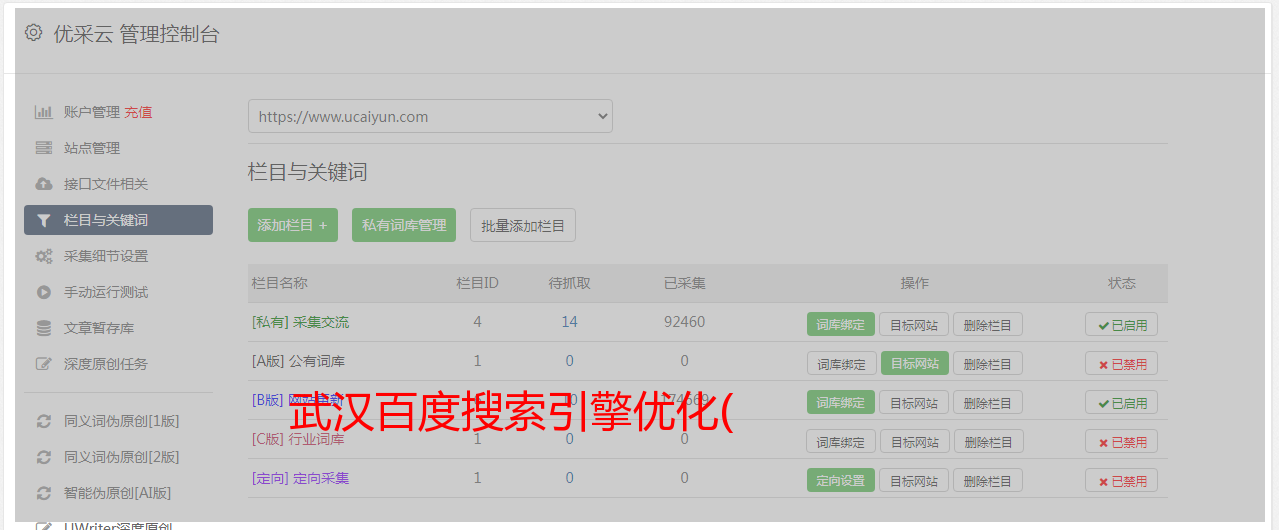Viewport: 1279px width, 530px height.
Task: Click 词库绑定 for 公有词库 row
Action: point(841,363)
